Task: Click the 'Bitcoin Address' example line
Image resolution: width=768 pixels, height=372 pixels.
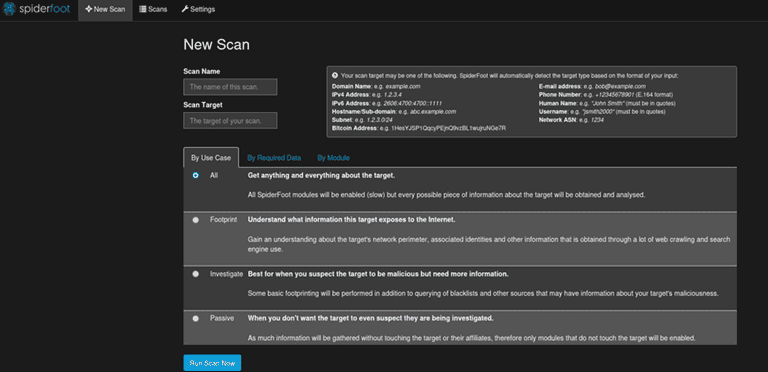Action: [x=419, y=128]
